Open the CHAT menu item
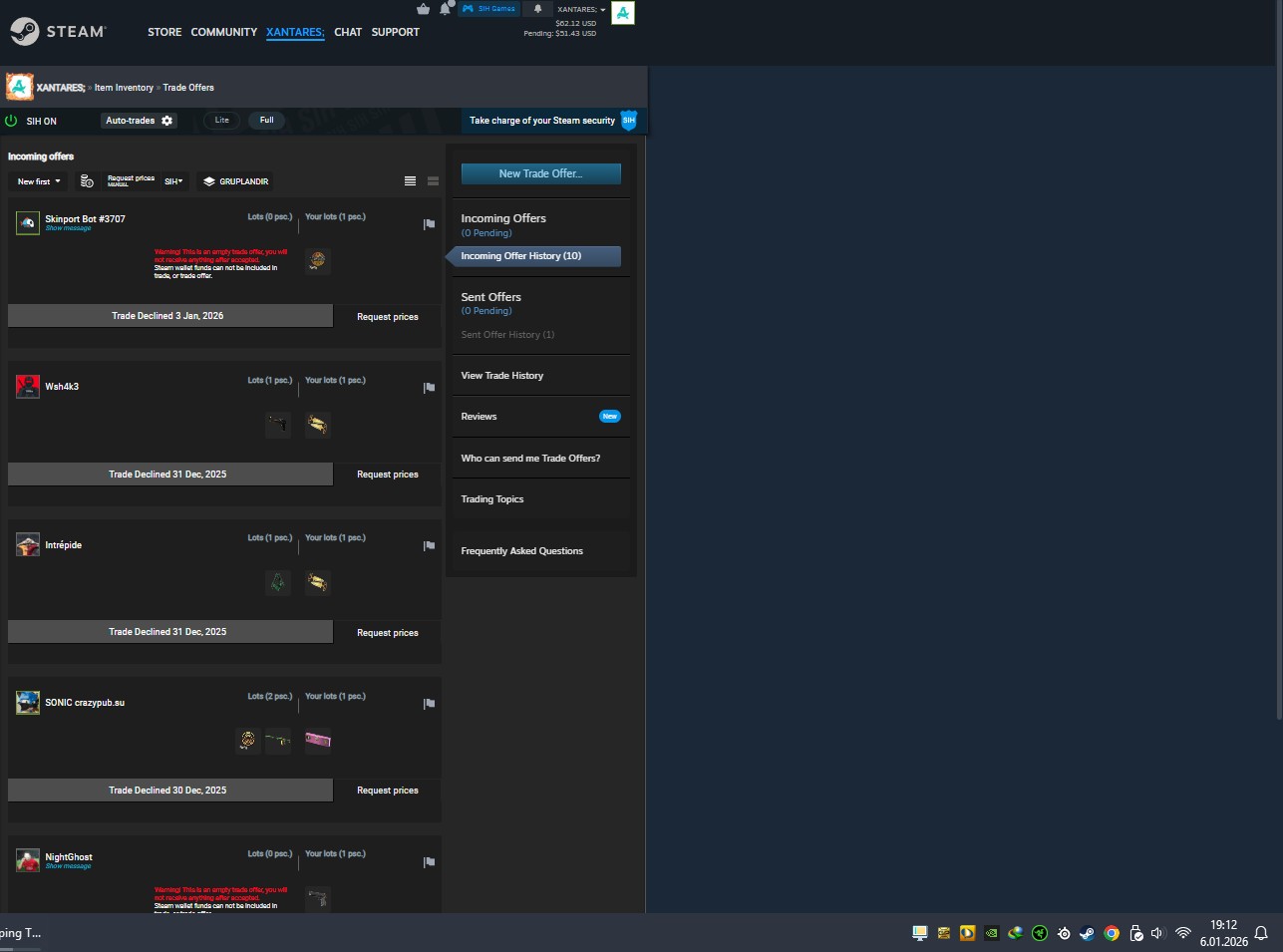Viewport: 1283px width, 952px height. click(x=348, y=32)
